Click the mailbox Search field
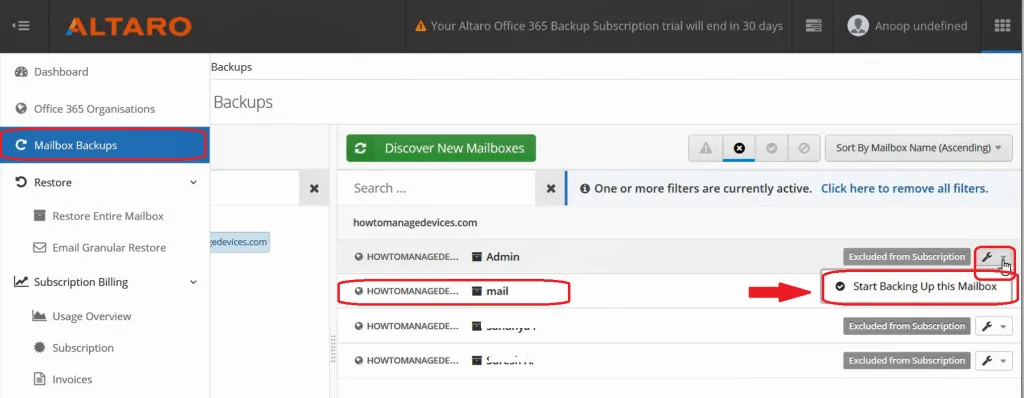Viewport: 1024px width, 398px height. (436, 188)
